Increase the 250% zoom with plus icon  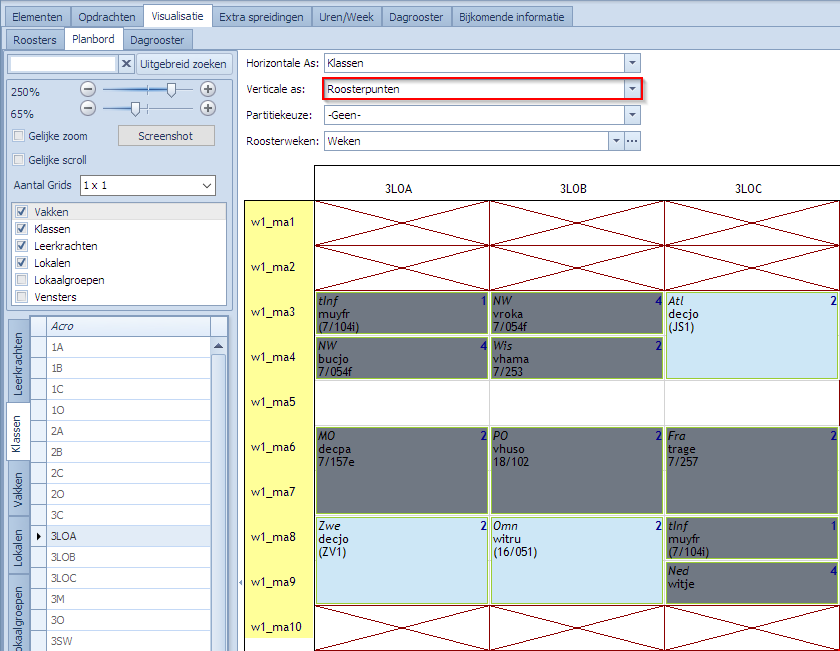pyautogui.click(x=208, y=89)
